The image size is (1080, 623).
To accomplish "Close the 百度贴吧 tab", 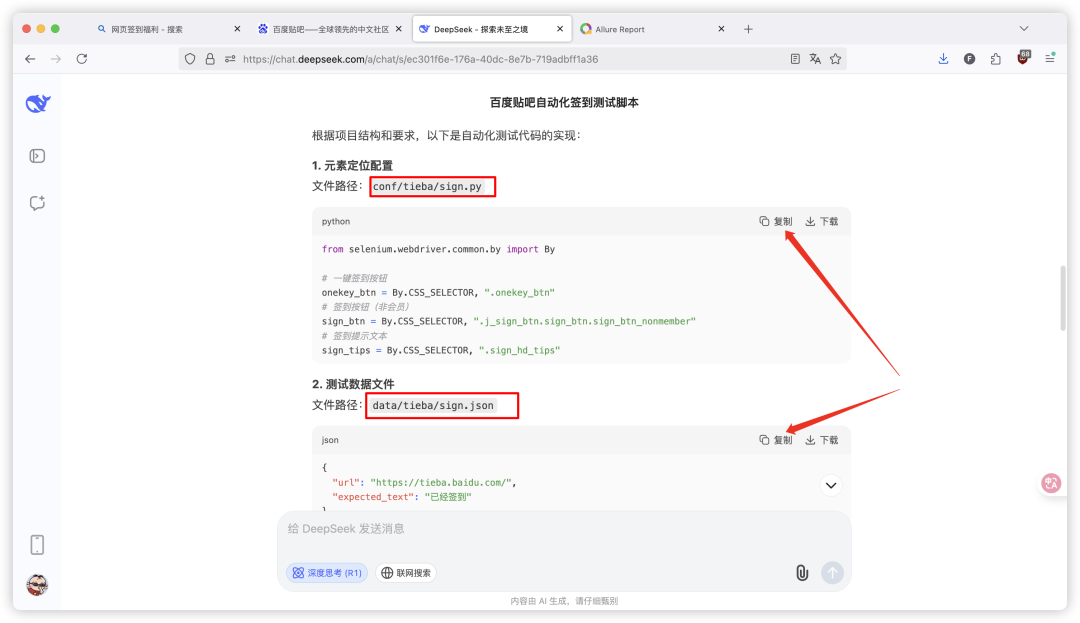I will (399, 29).
